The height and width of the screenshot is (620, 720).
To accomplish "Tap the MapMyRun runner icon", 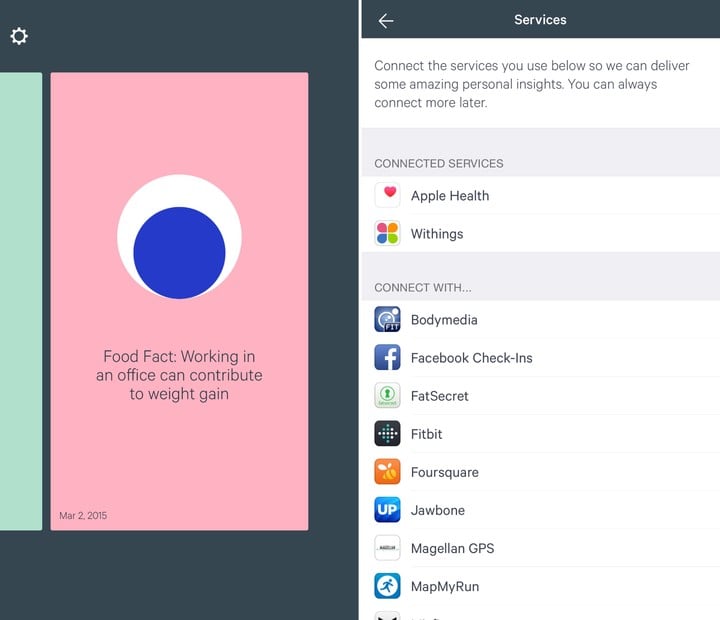I will point(387,586).
